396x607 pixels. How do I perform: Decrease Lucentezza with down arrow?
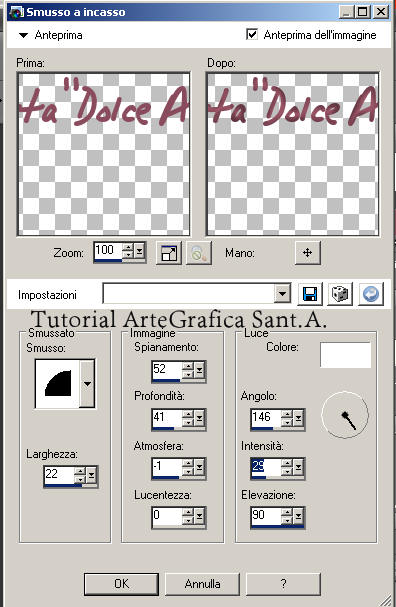(188, 521)
